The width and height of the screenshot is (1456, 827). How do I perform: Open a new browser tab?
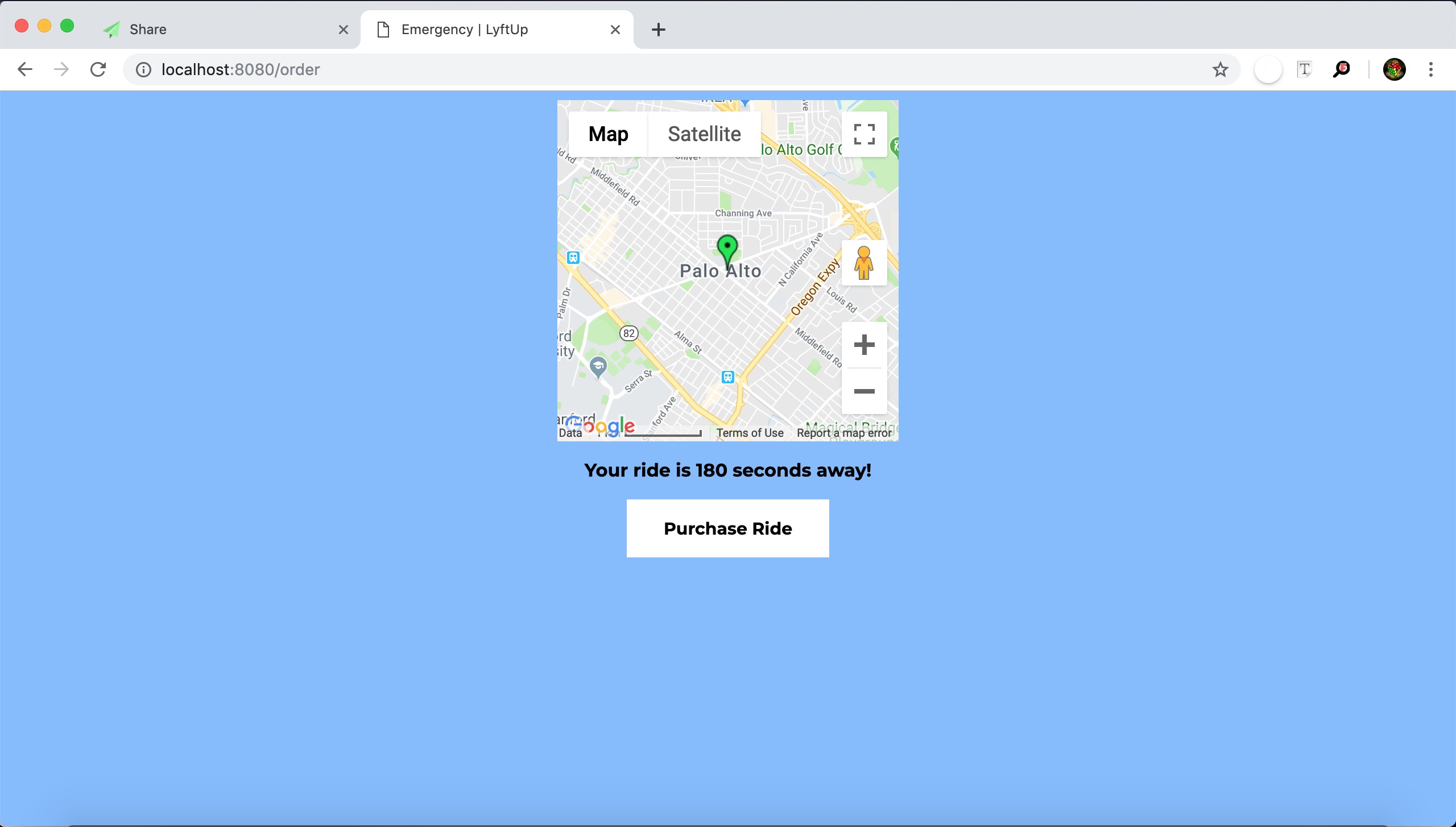pyautogui.click(x=658, y=30)
